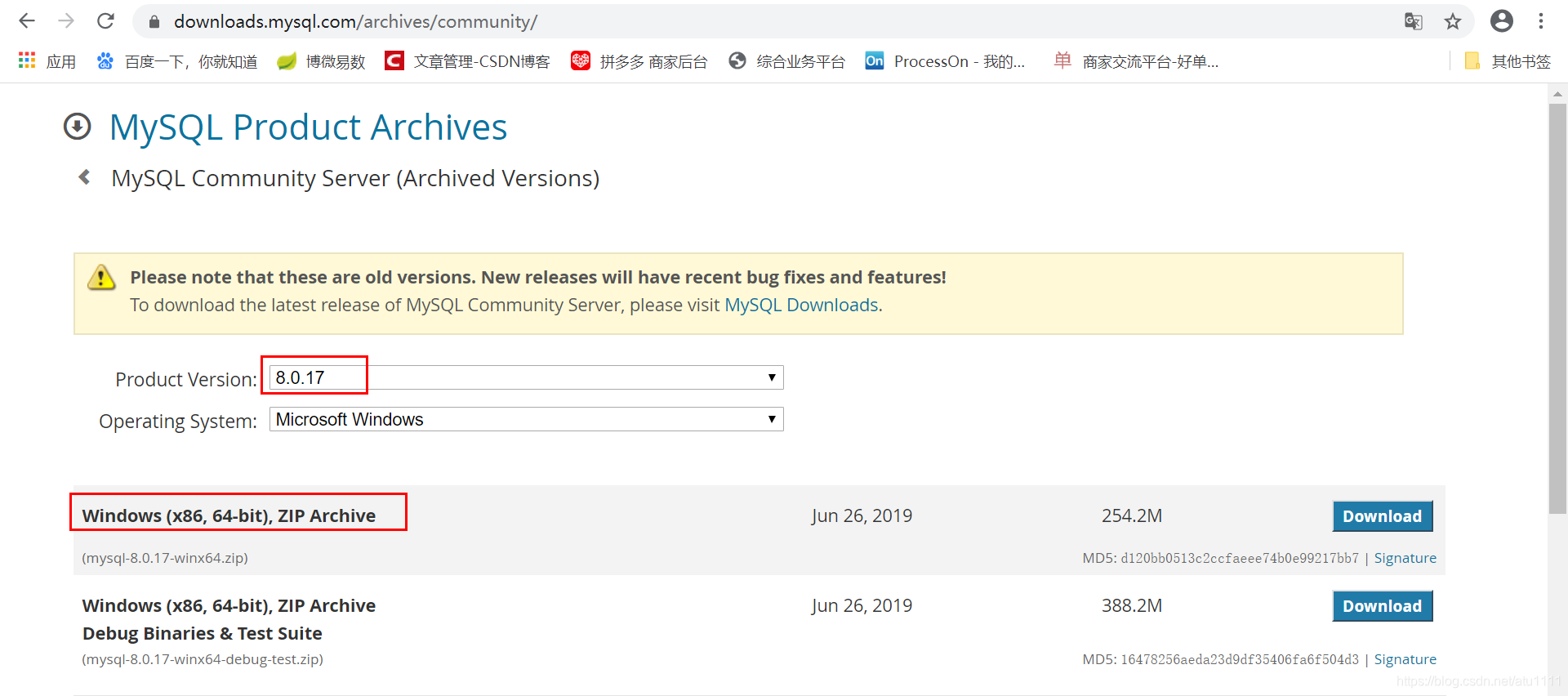Open 商家交流平台 bookmark
Viewport: 1568px width, 696px height.
tap(1136, 61)
